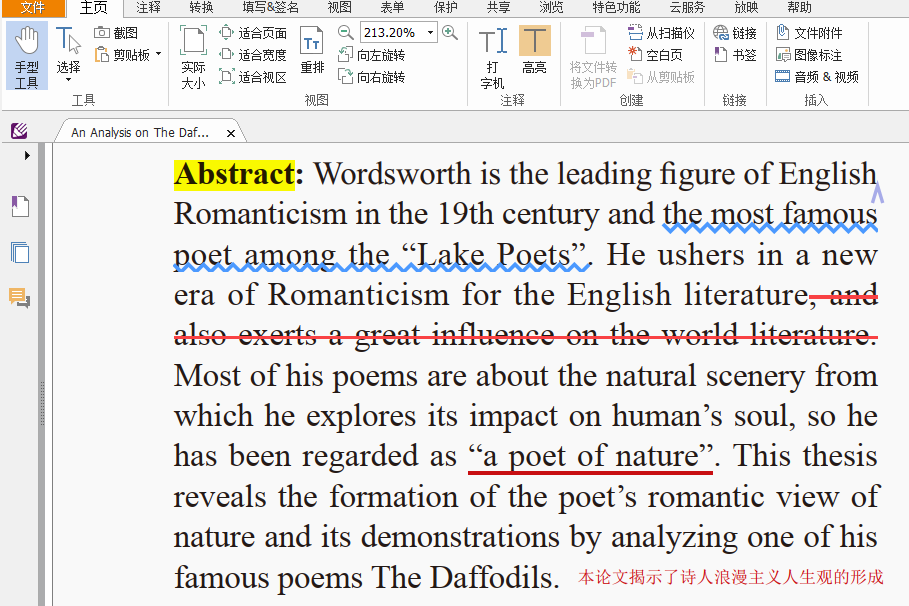This screenshot has height=606, width=909.
Task: Open the zoom percentage dropdown
Action: (431, 33)
